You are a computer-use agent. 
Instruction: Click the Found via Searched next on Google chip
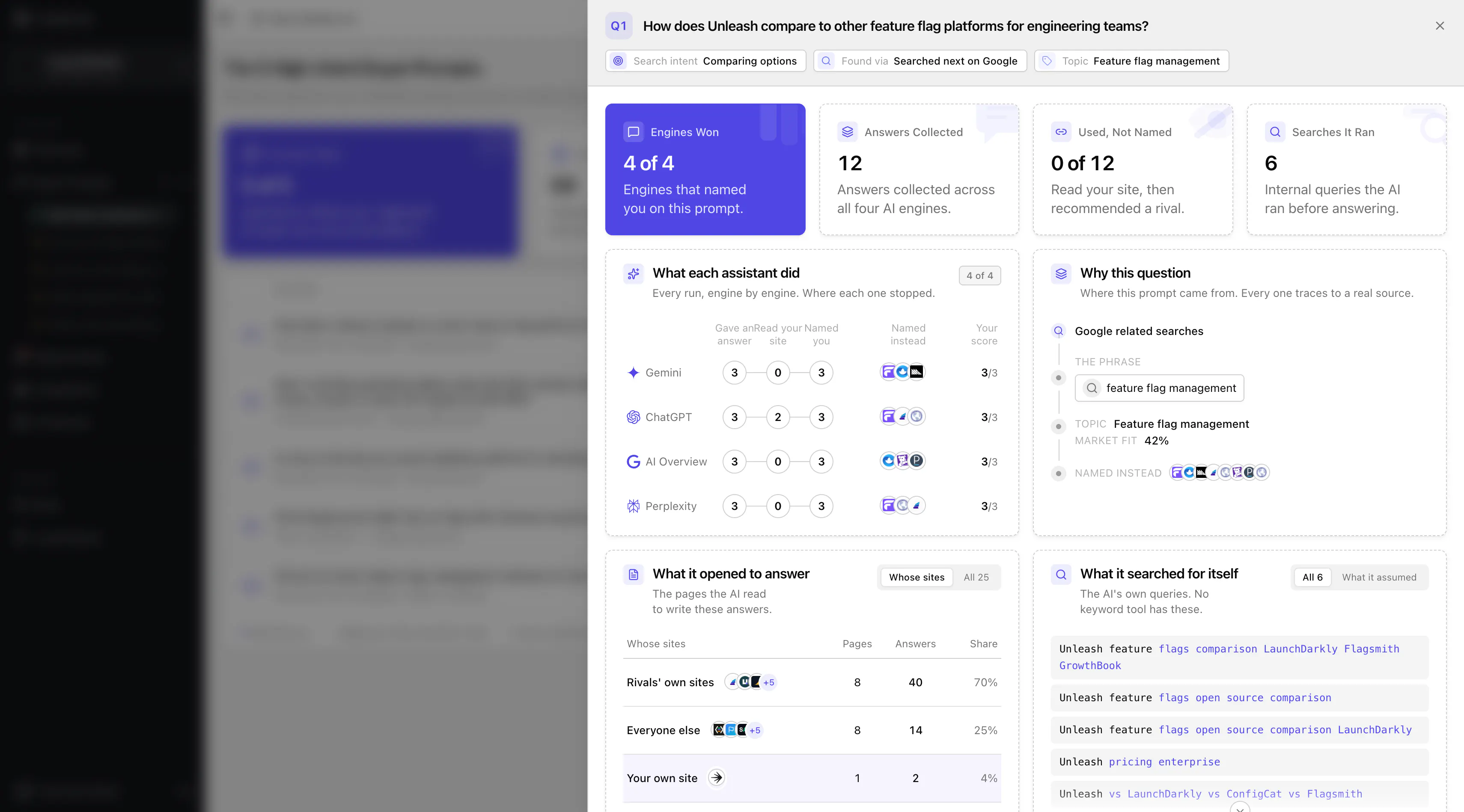919,61
